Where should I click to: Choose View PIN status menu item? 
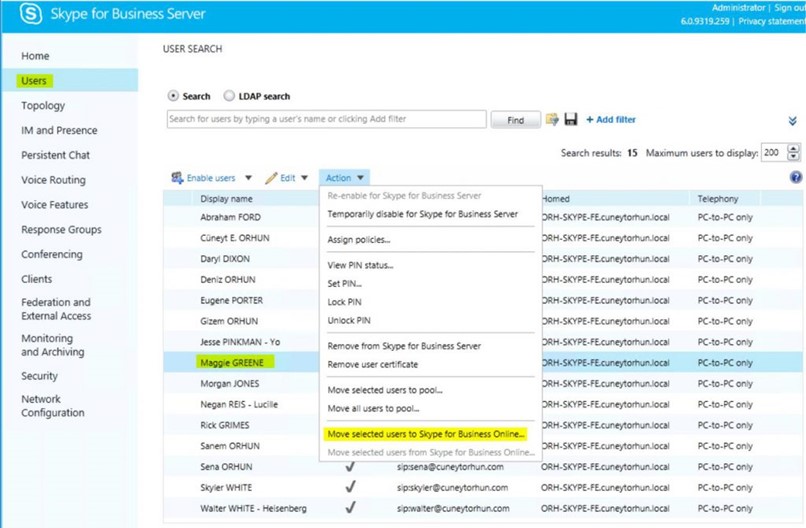(360, 265)
